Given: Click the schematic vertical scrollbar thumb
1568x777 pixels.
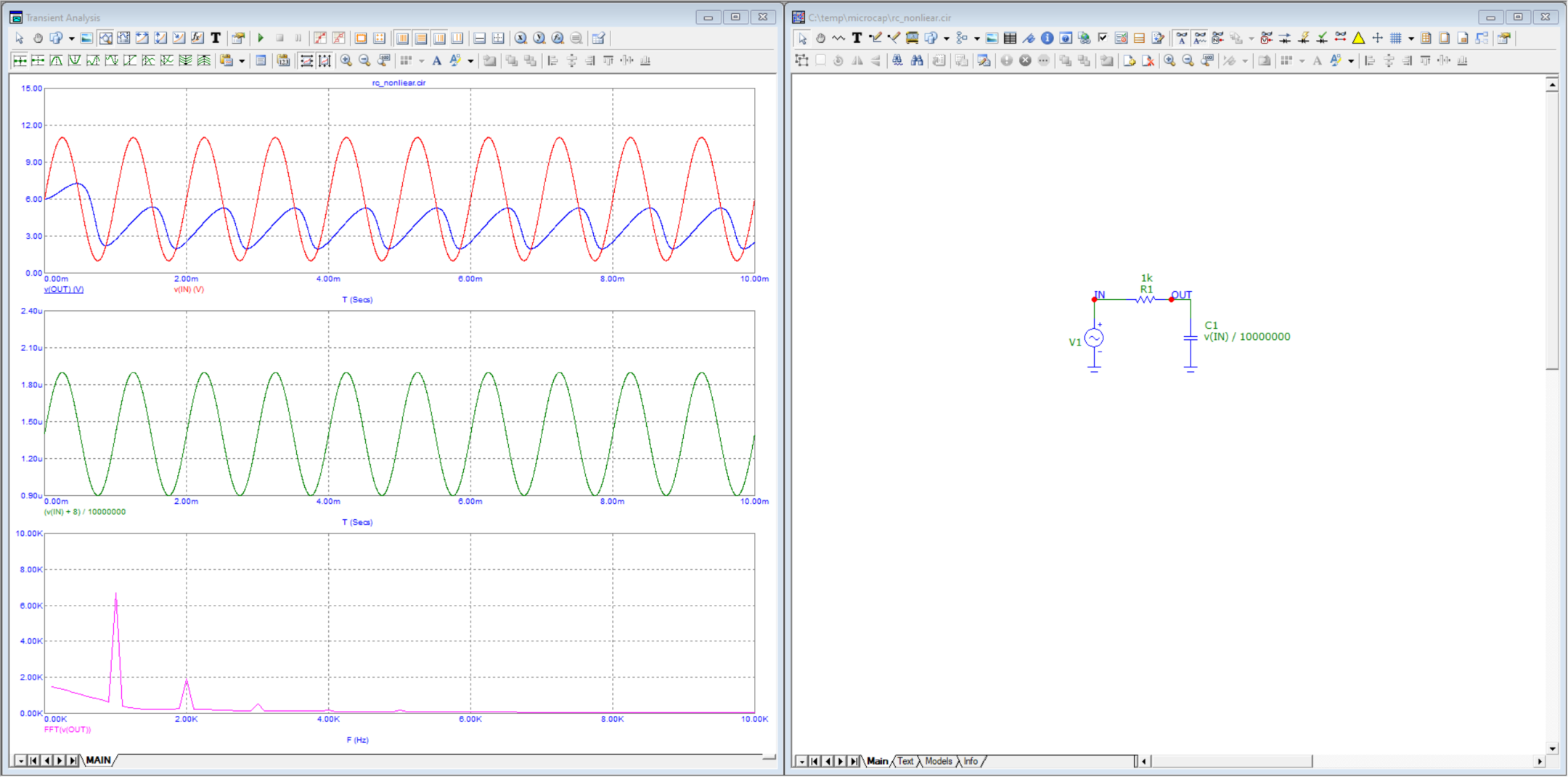Looking at the screenshot, I should (1552, 231).
